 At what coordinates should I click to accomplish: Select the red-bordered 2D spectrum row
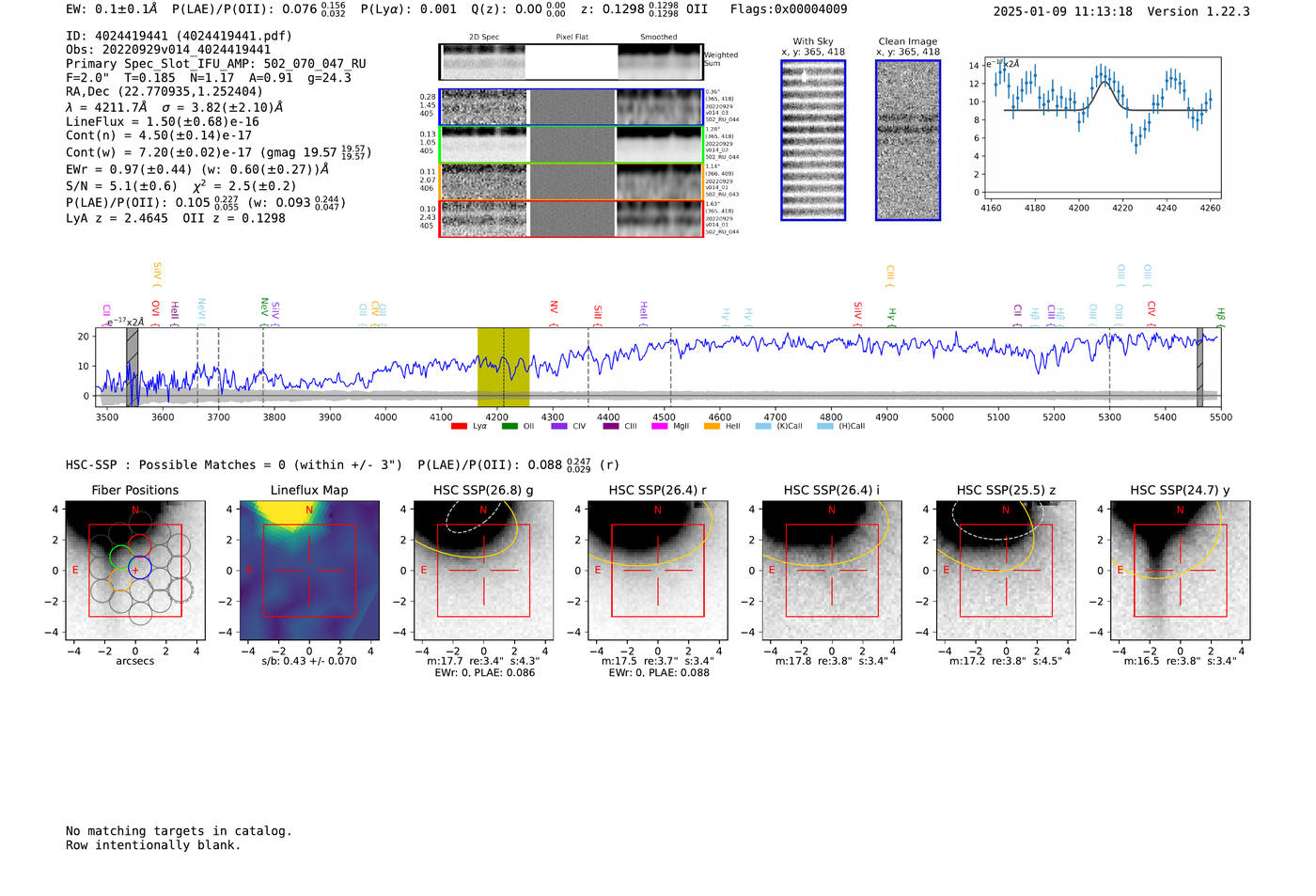click(x=571, y=219)
